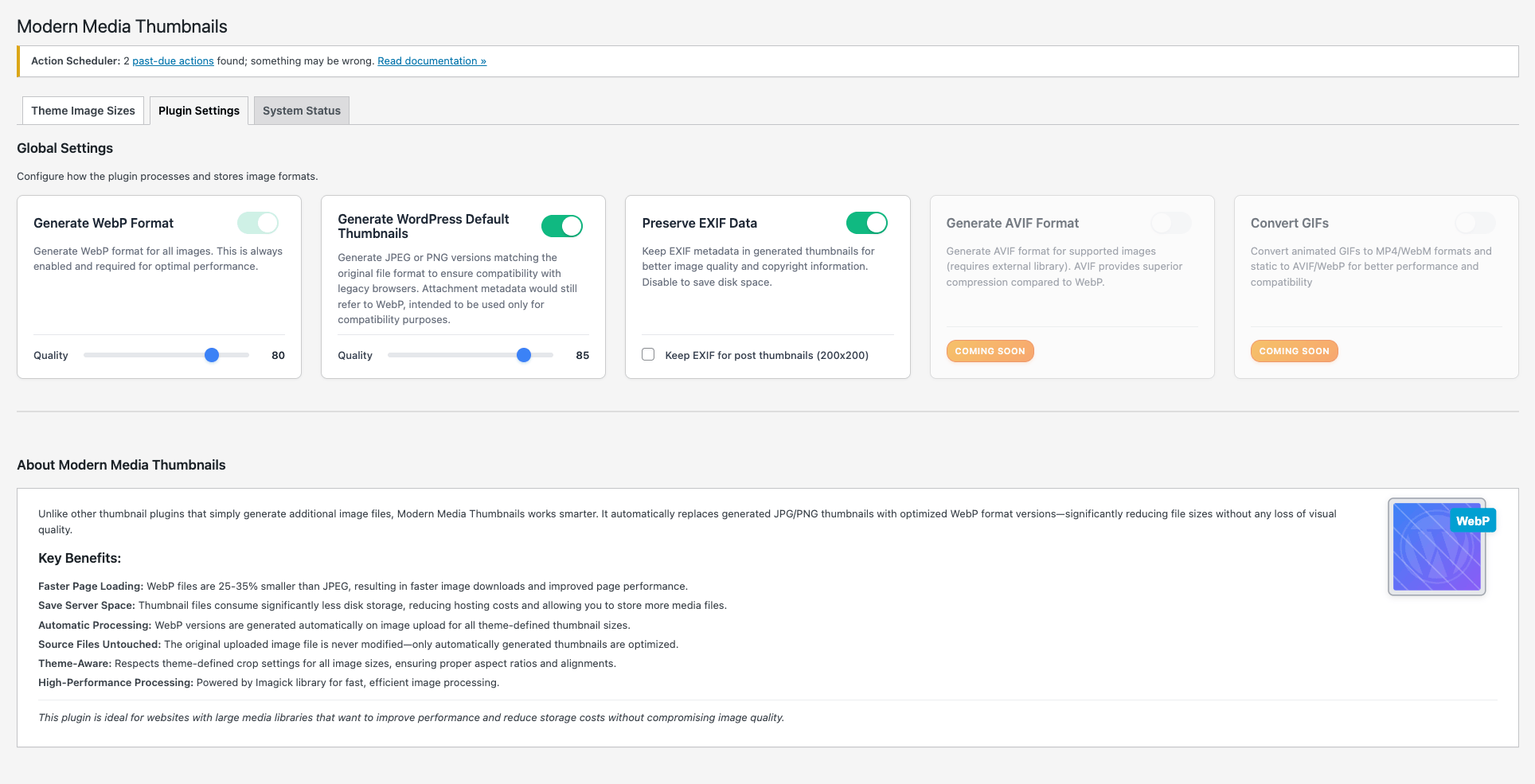This screenshot has height=784, width=1535.
Task: Turn off the Preserve EXIF Data switch
Action: (x=866, y=223)
